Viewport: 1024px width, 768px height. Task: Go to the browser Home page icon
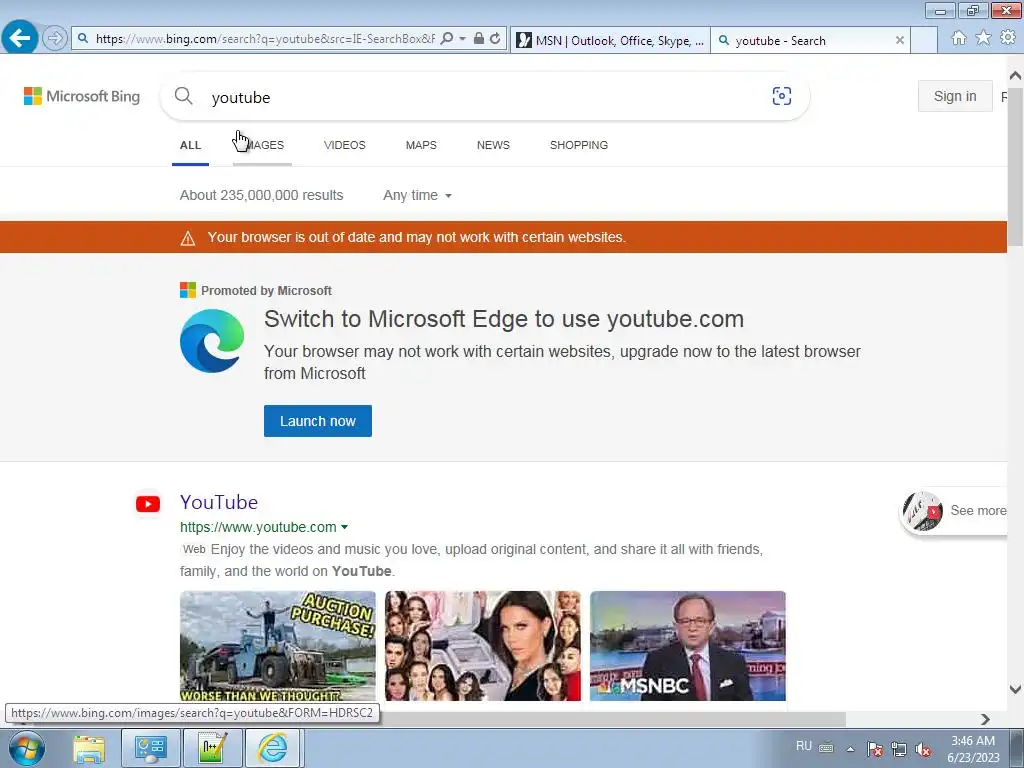(959, 39)
